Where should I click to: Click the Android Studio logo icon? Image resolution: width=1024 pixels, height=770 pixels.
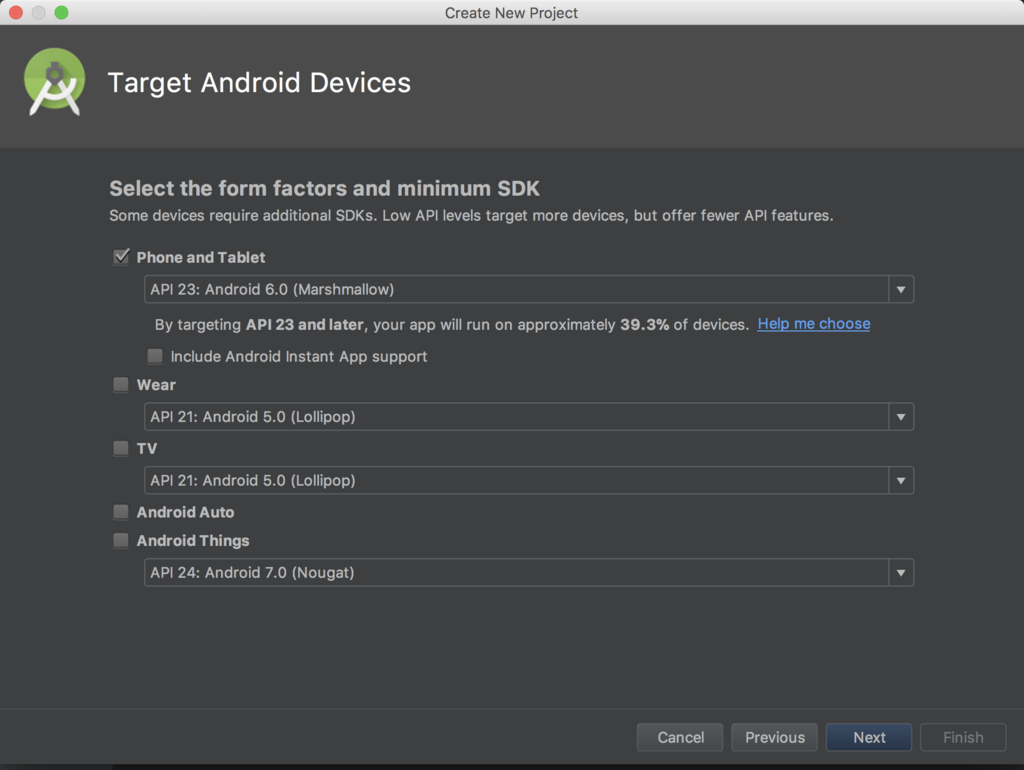[54, 82]
